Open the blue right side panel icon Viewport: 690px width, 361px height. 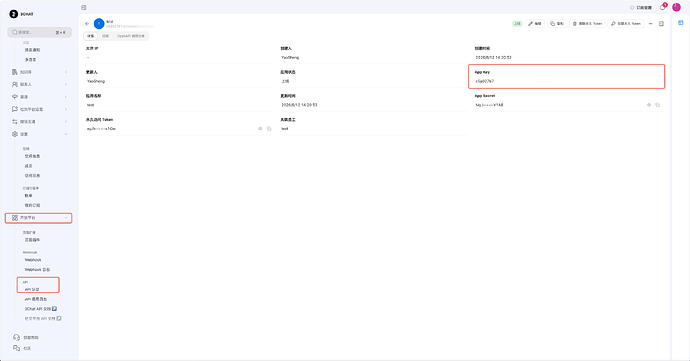[680, 22]
